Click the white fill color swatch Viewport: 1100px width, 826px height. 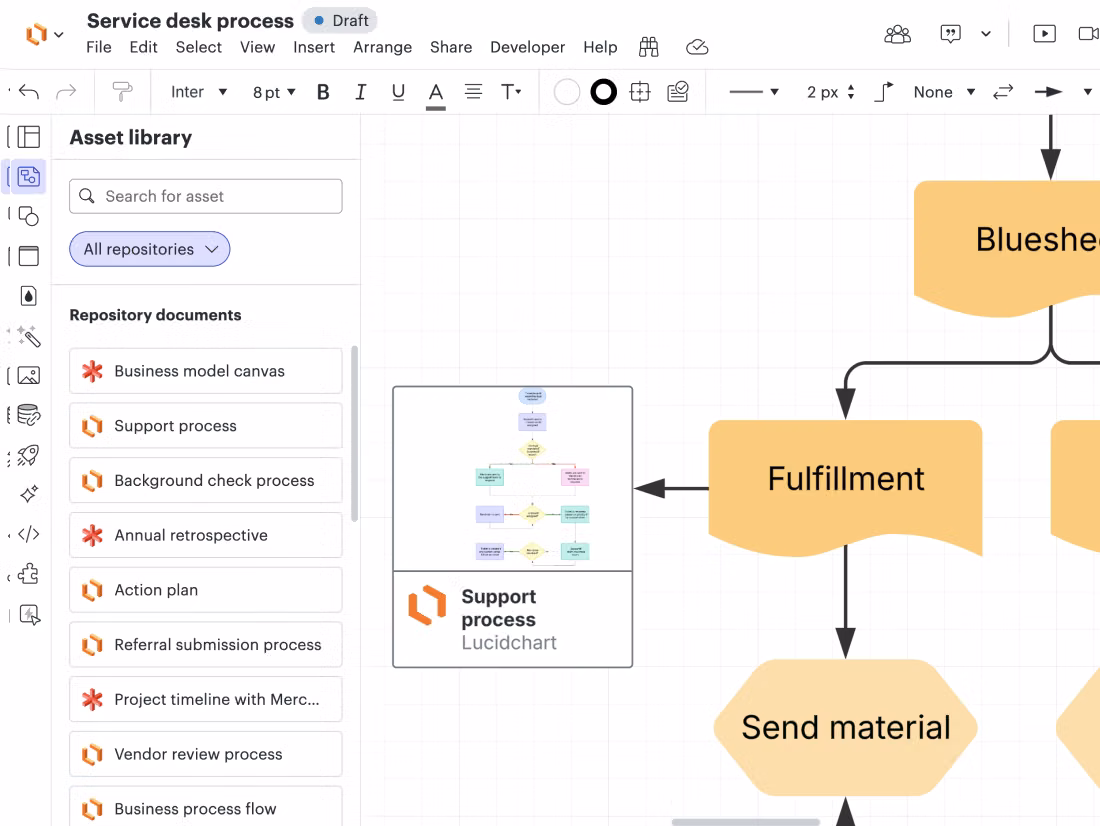567,92
